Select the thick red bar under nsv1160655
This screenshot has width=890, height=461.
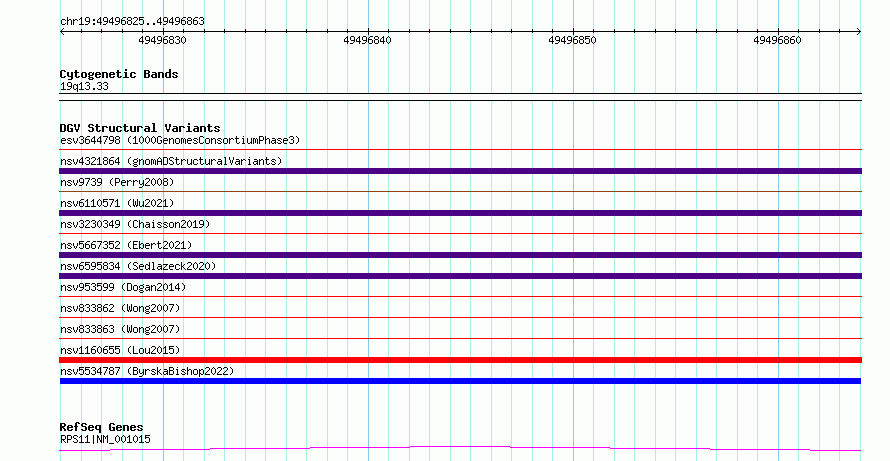click(460, 360)
